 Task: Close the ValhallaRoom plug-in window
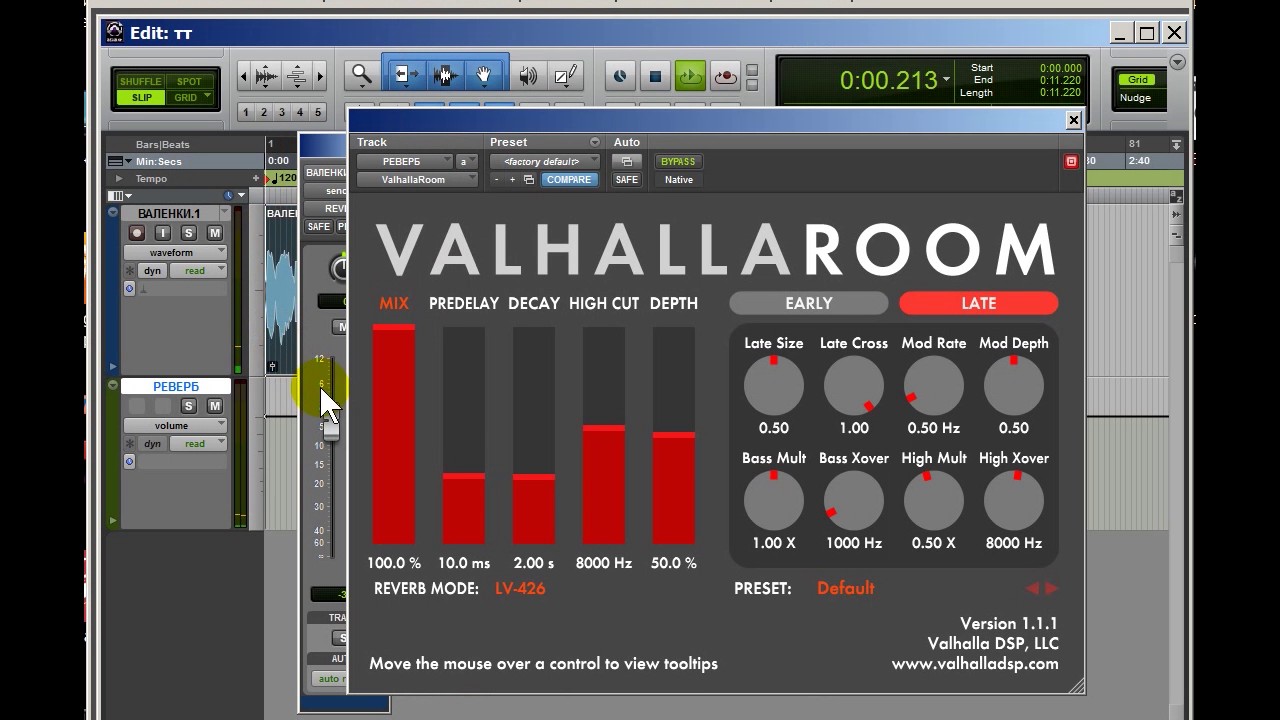(1073, 120)
